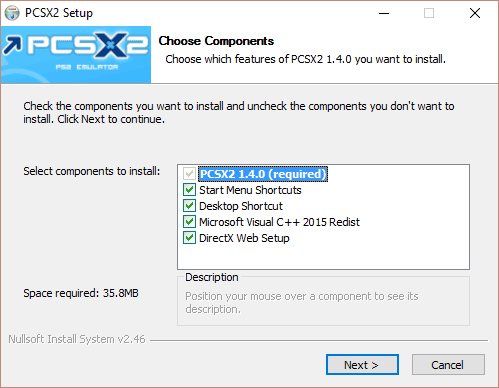499x388 pixels.
Task: Click the PCSX2 PS2 Emulator logo banner
Action: 76,55
